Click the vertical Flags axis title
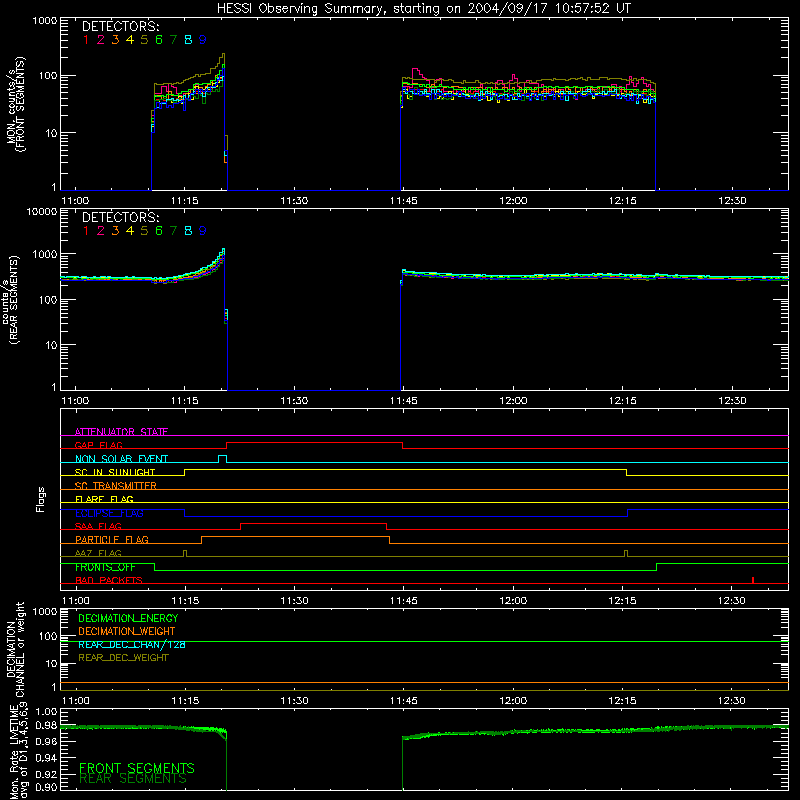Viewport: 800px width, 800px height. (40, 499)
